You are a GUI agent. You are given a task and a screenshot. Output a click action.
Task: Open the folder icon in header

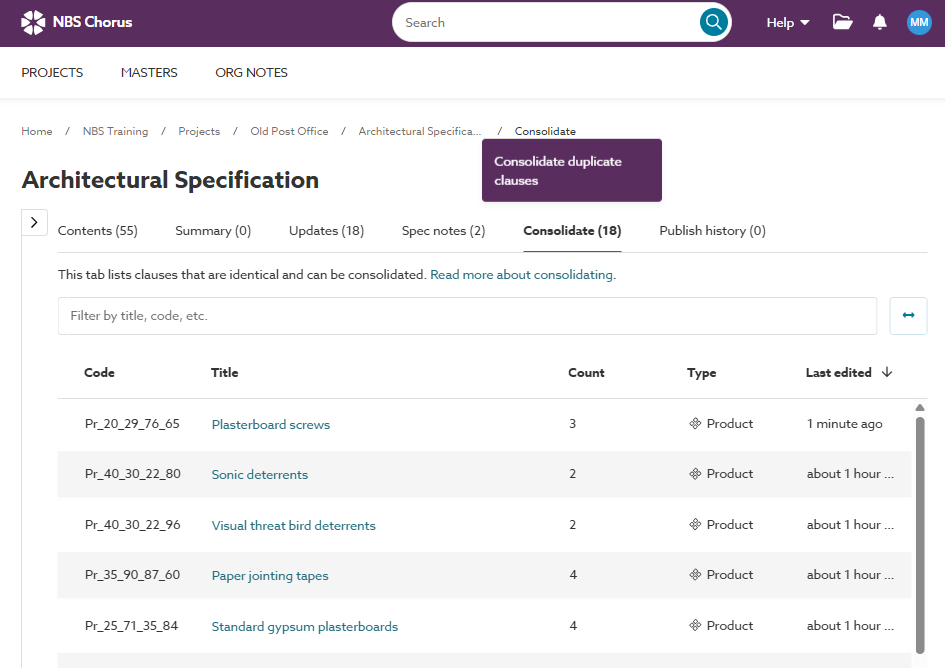[x=843, y=22]
